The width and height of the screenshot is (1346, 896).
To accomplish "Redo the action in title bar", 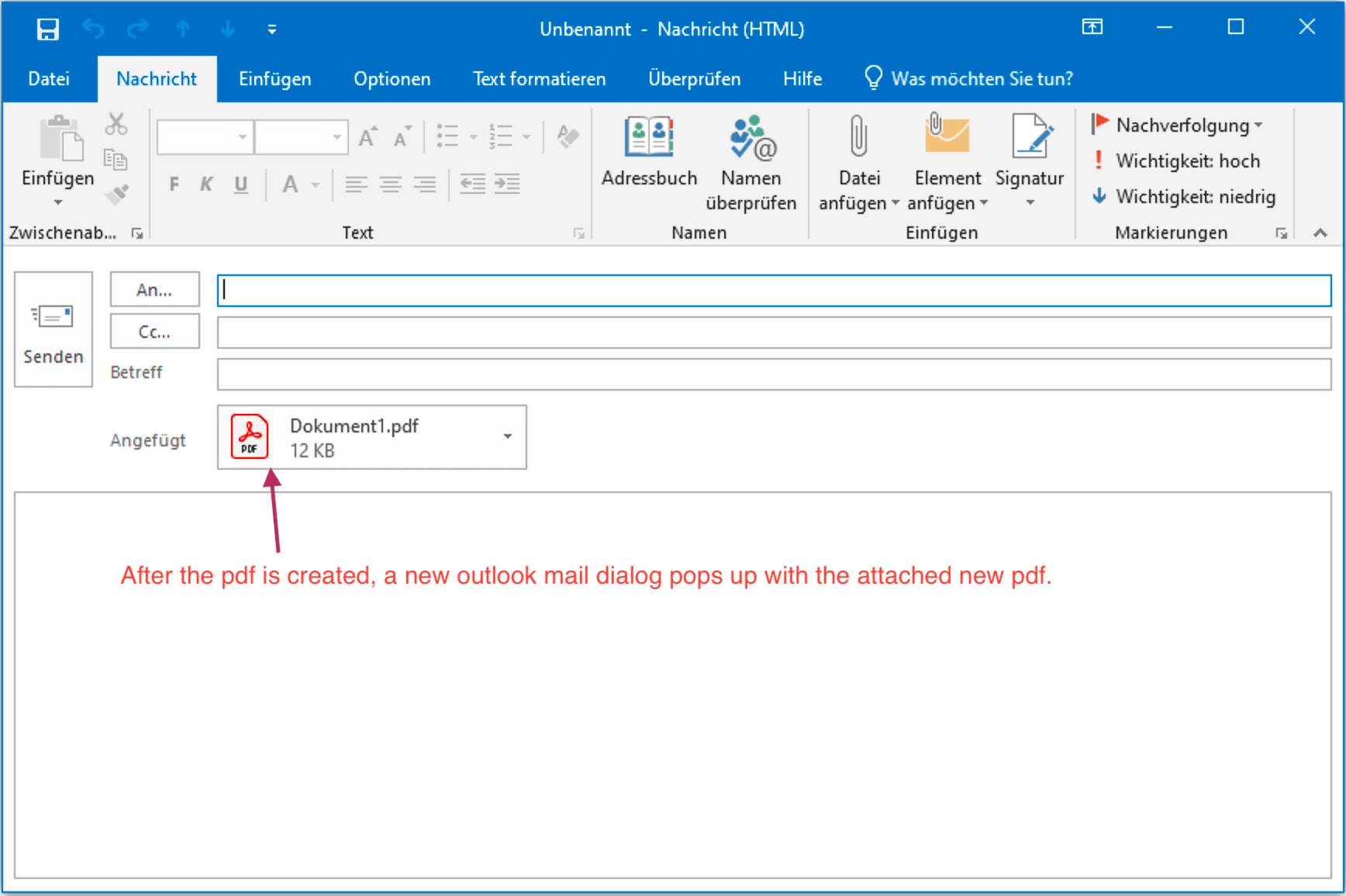I will coord(138,29).
